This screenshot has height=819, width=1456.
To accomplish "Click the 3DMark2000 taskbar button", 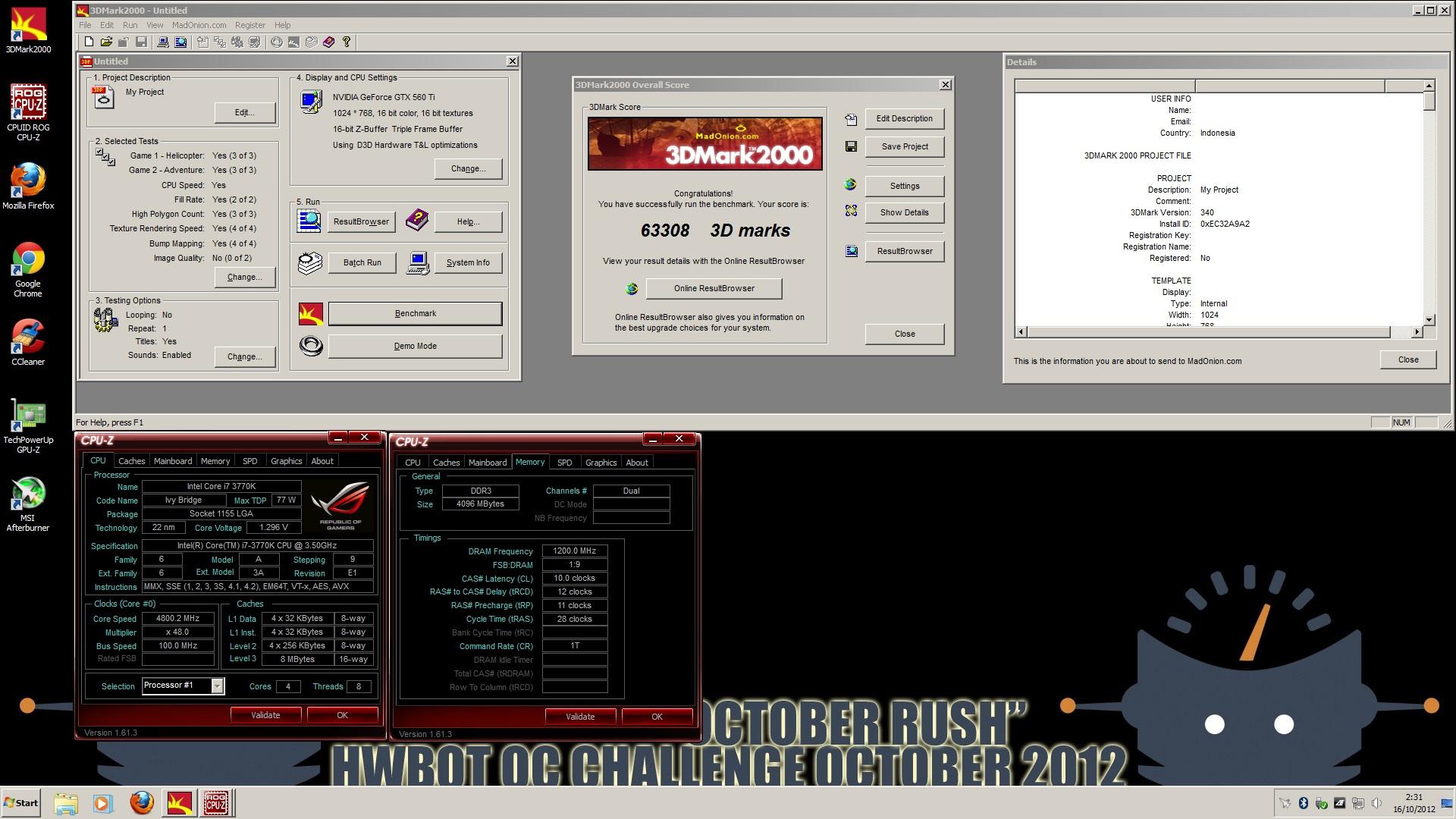I will tap(180, 802).
